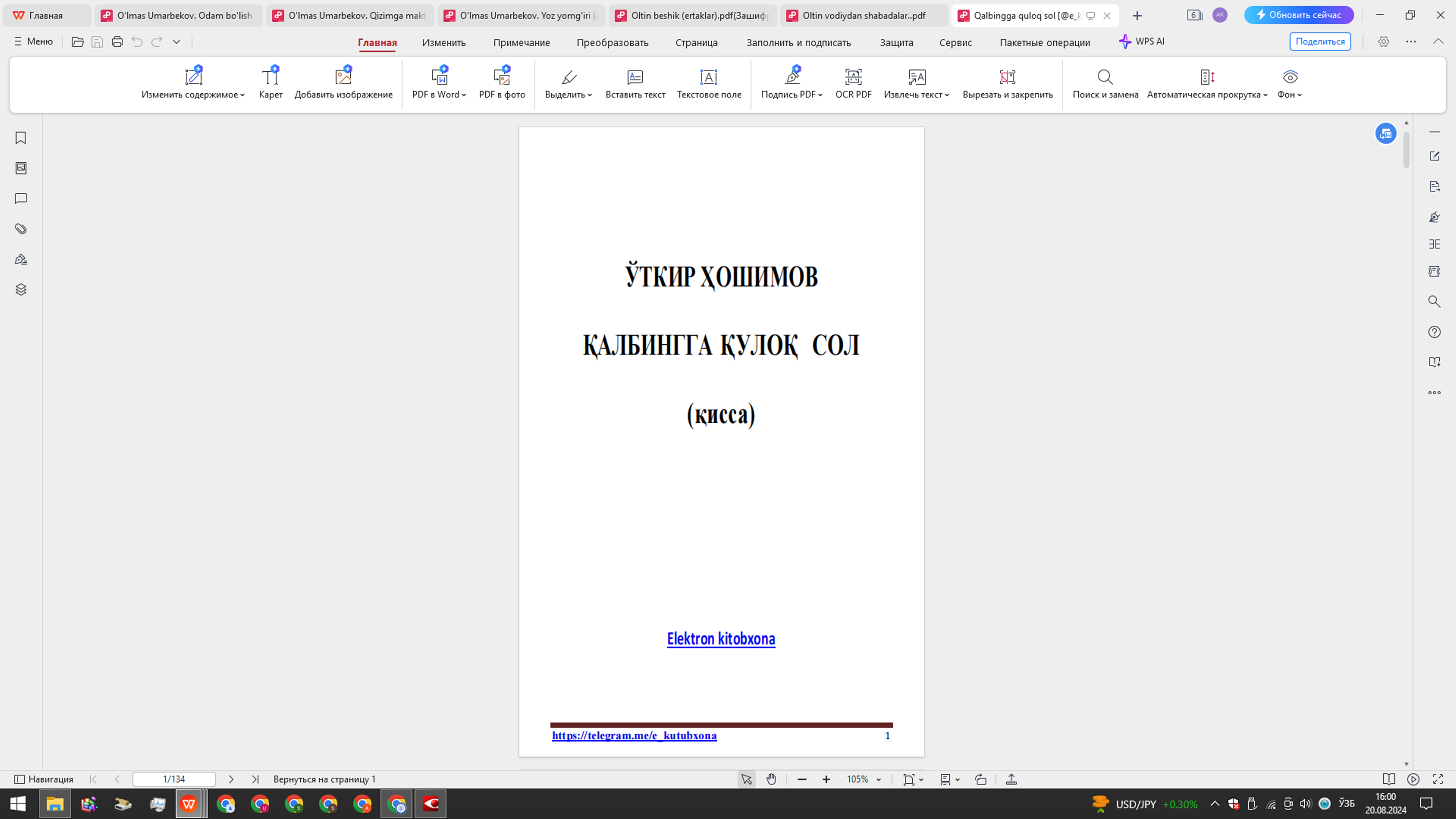Rotate the page view icon in status bar
1456x819 pixels.
[x=981, y=780]
